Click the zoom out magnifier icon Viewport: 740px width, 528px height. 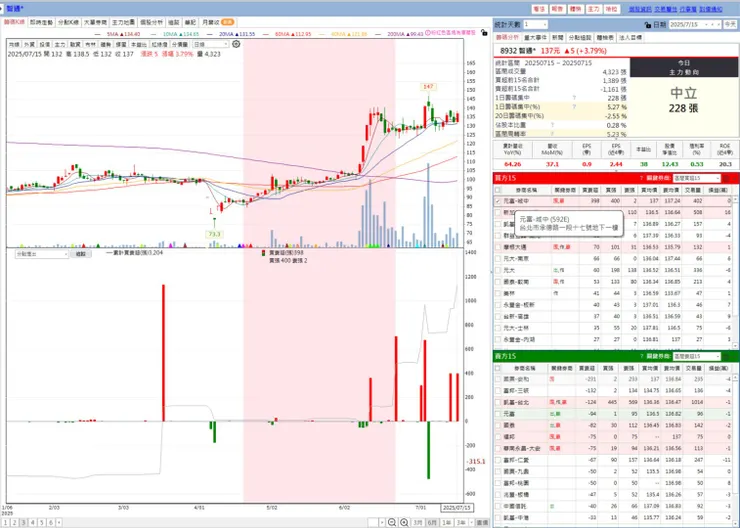click(x=392, y=522)
